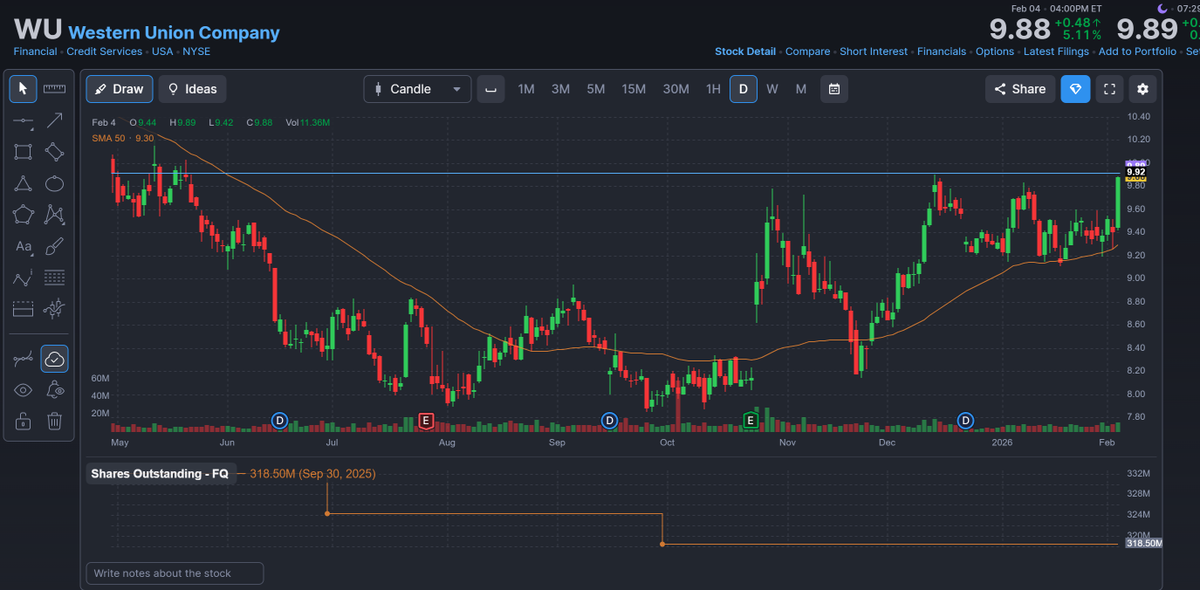Select the polygon drawing tool

pos(24,214)
